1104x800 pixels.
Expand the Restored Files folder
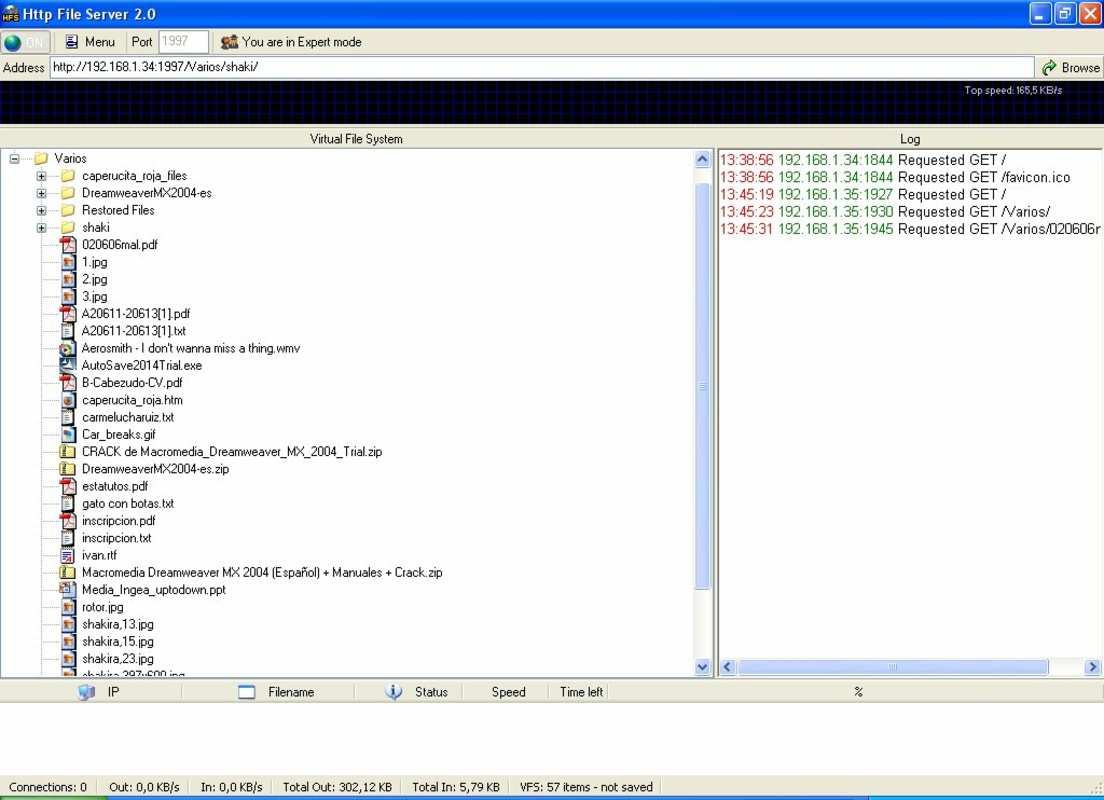coord(42,211)
